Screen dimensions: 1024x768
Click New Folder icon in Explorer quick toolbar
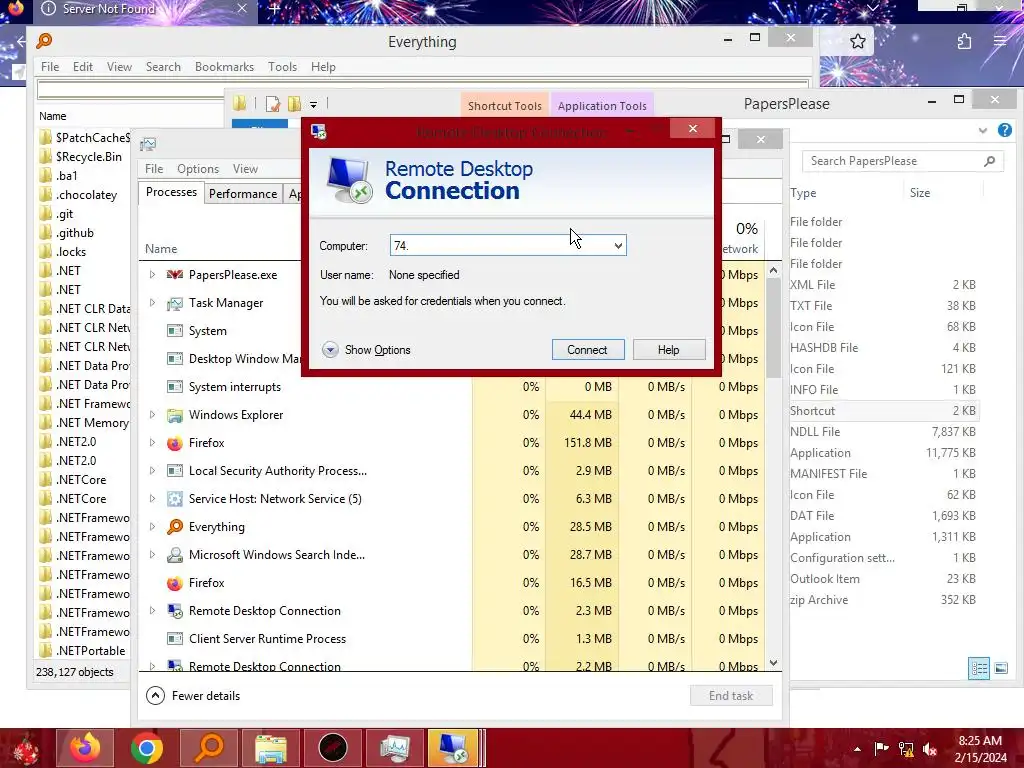[295, 104]
